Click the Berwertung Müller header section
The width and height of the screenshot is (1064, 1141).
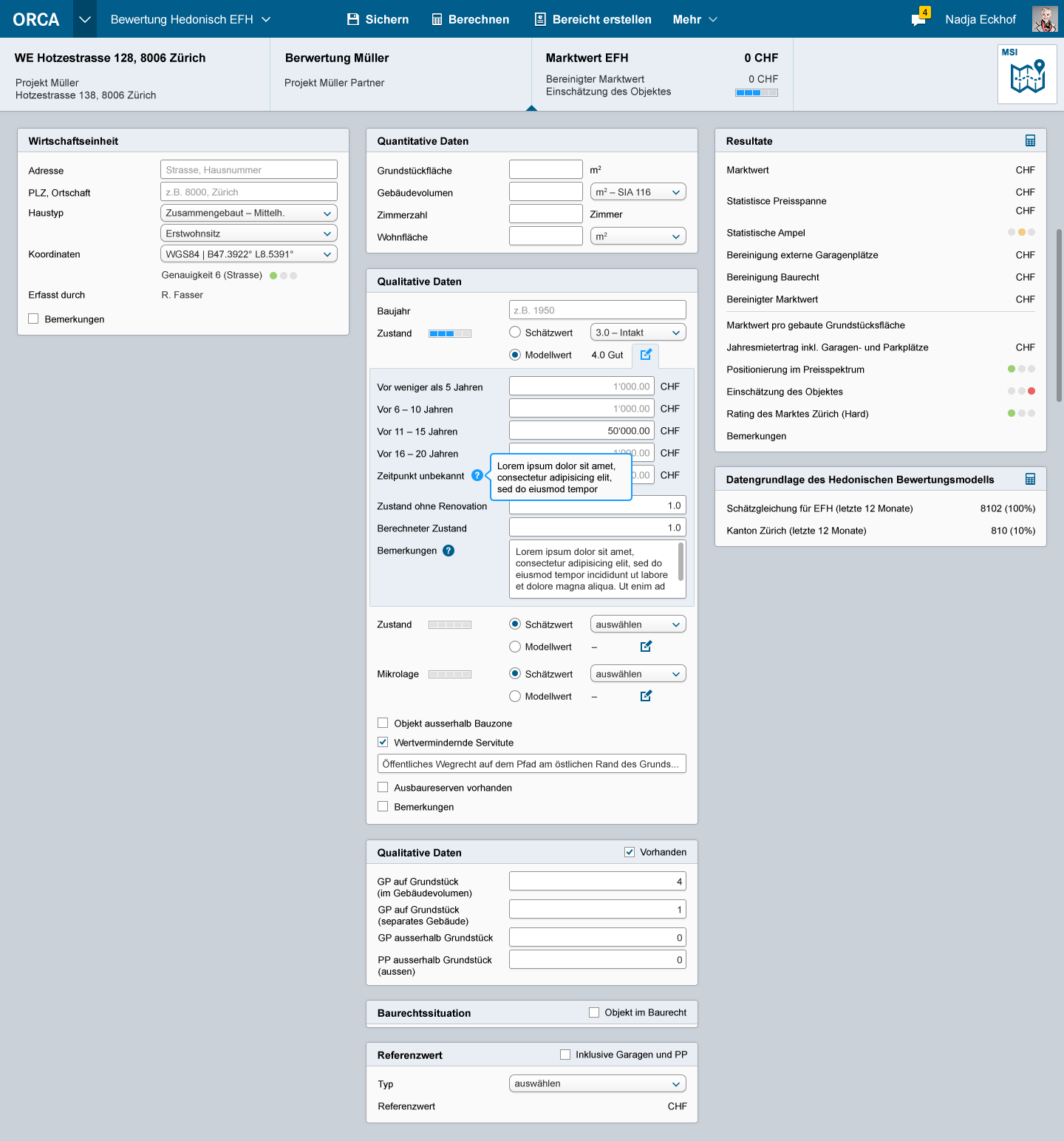pyautogui.click(x=400, y=74)
